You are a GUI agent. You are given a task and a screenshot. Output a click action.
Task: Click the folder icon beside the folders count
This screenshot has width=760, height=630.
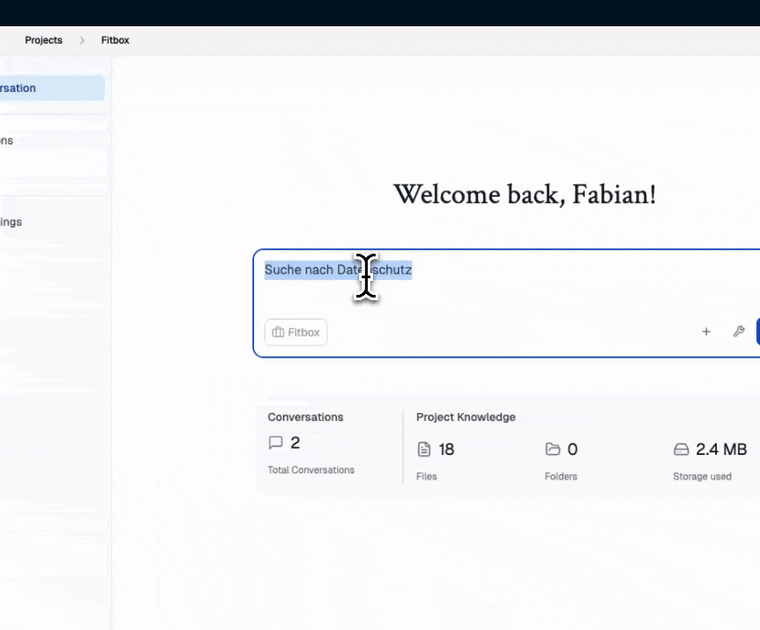pyautogui.click(x=552, y=450)
